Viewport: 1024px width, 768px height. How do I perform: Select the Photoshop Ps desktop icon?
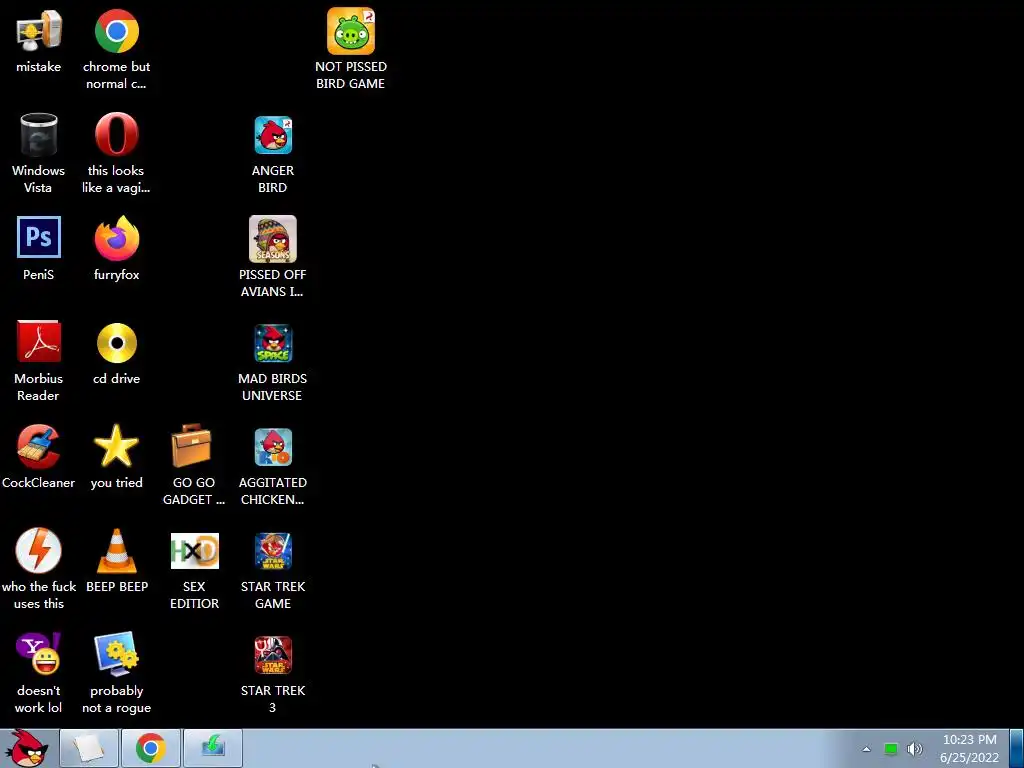39,237
